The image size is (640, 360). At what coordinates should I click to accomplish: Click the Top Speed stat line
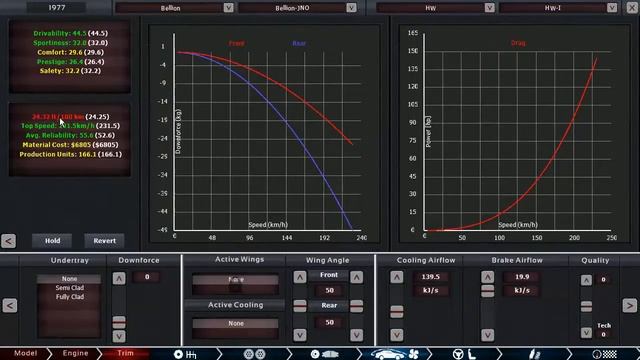click(70, 126)
